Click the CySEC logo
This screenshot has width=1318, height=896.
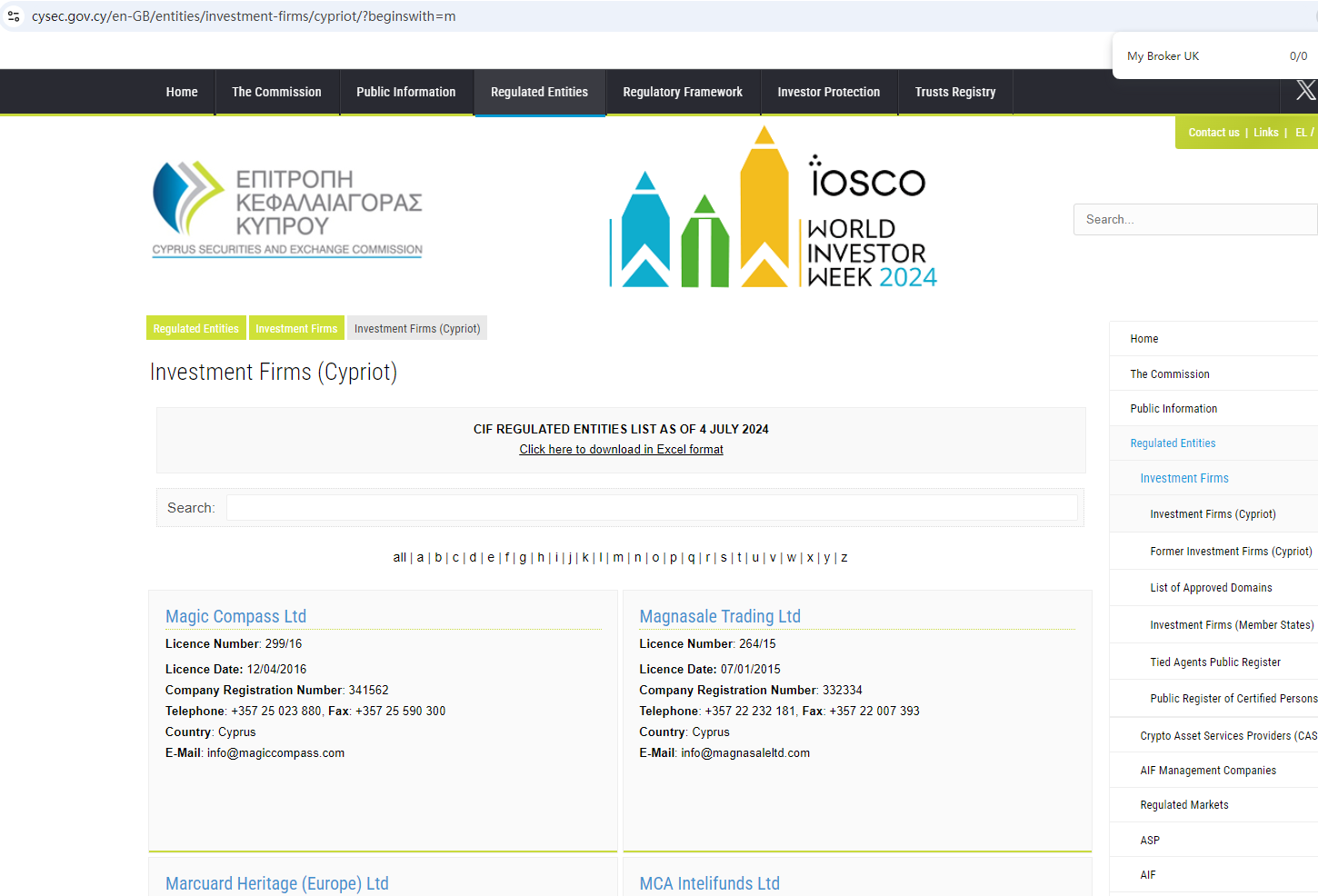point(287,210)
